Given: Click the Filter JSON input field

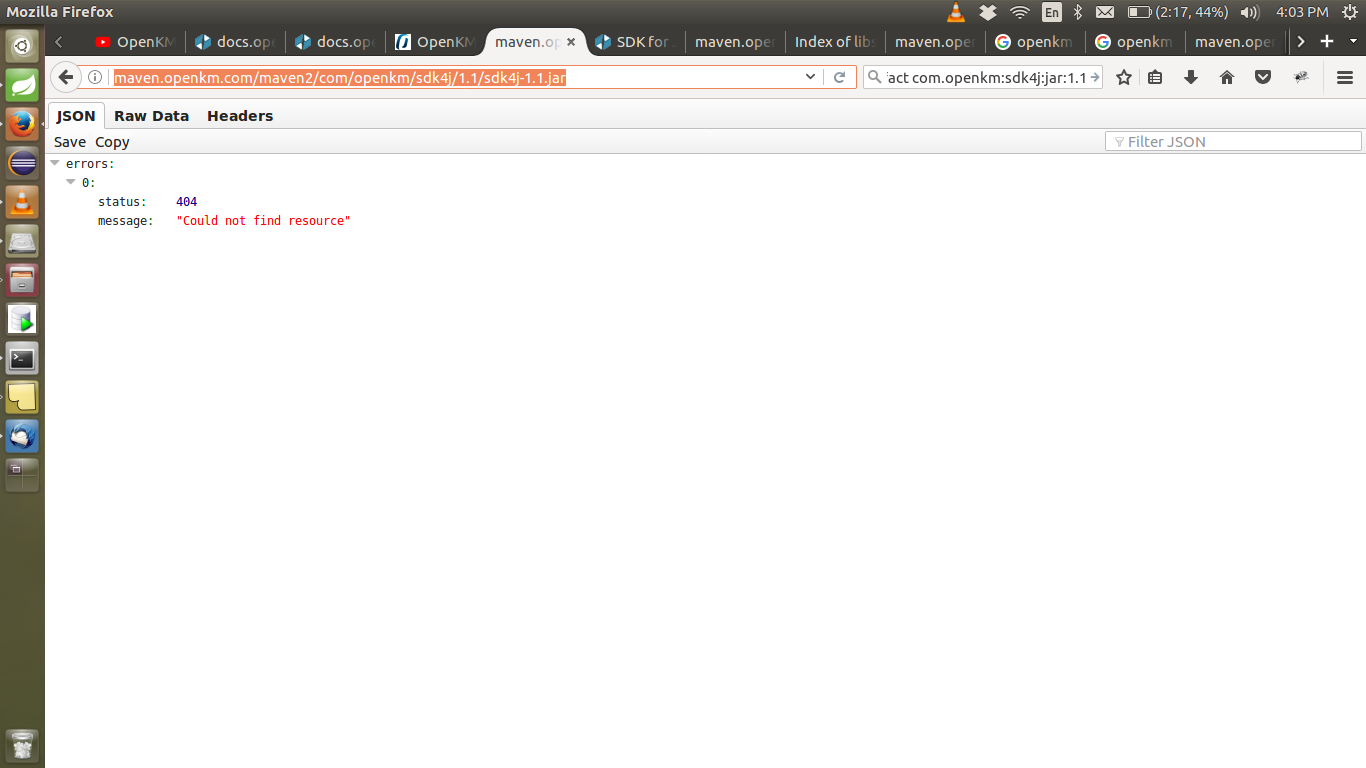Looking at the screenshot, I should pos(1232,141).
